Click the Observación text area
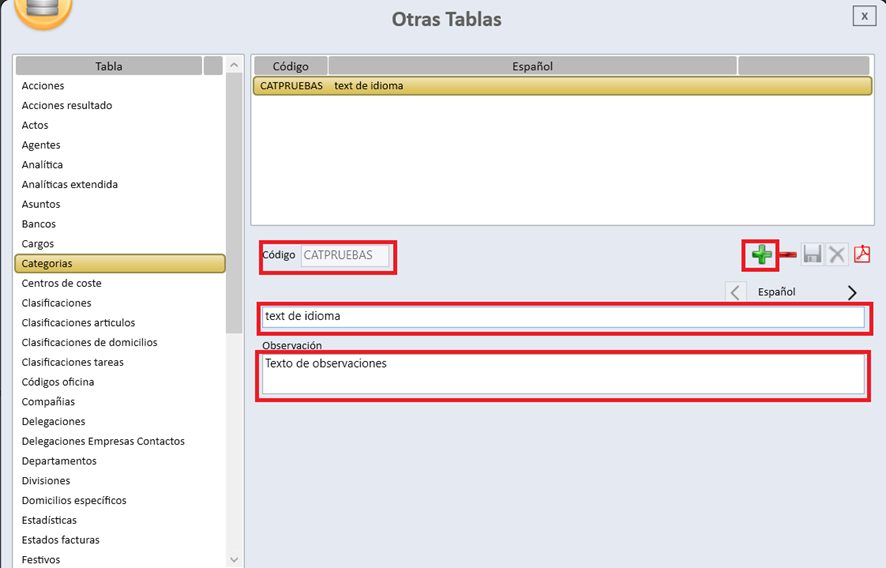The image size is (886, 568). (563, 374)
